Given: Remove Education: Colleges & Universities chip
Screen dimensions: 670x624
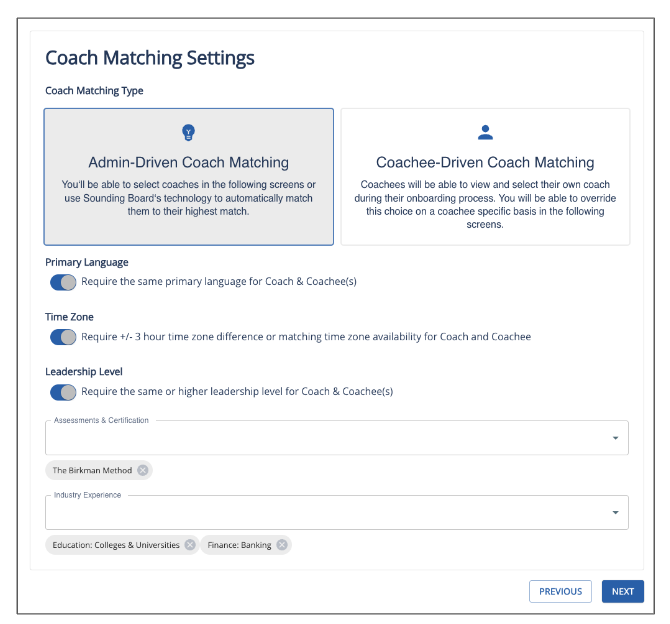Looking at the screenshot, I should [190, 545].
